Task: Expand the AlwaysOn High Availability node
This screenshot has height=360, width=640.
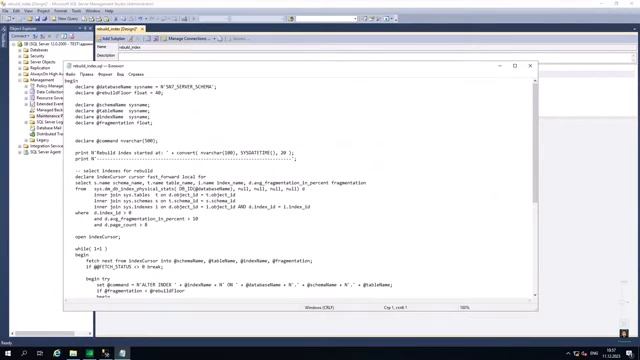Action: point(20,74)
